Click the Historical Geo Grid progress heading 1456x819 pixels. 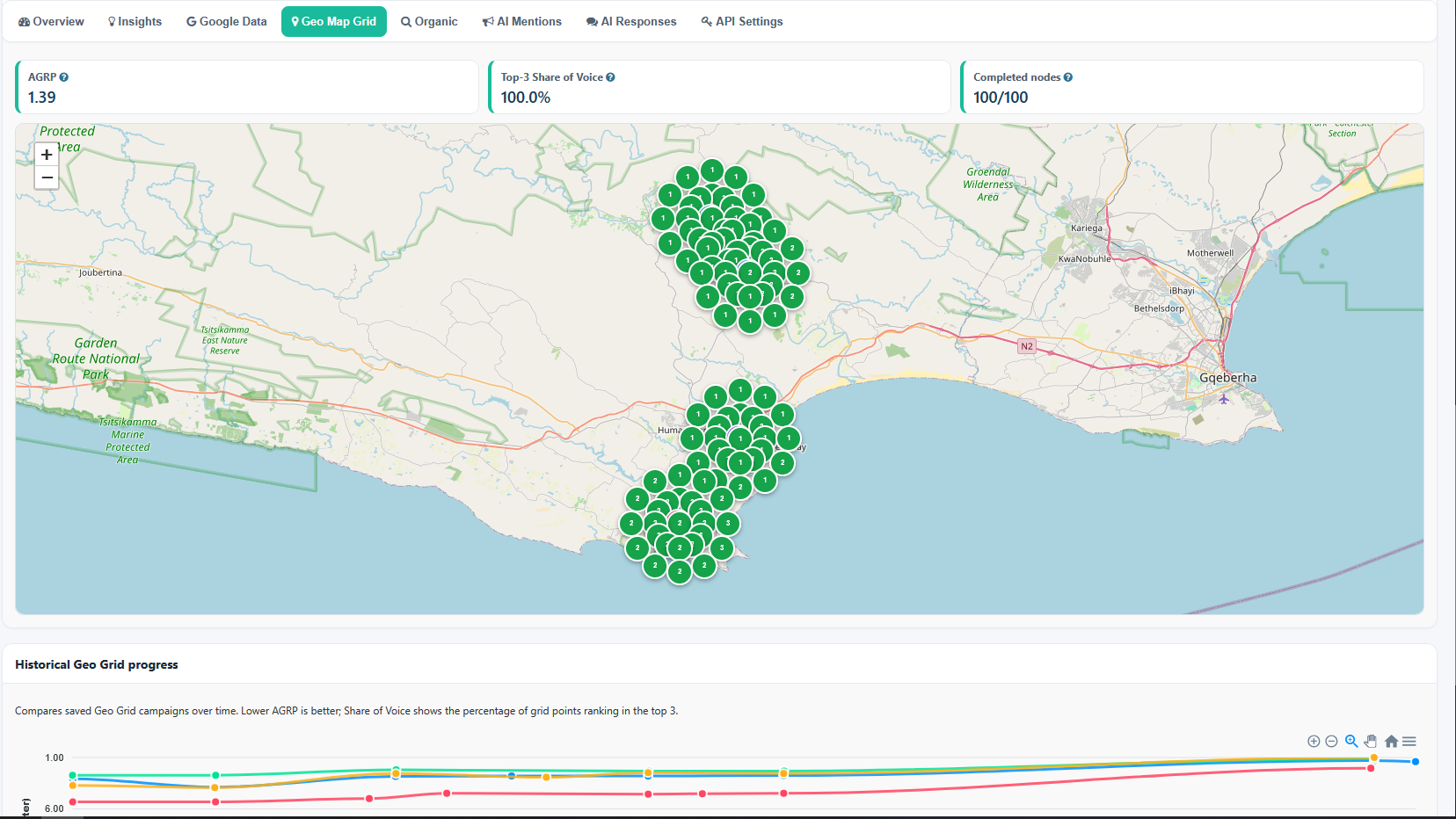pos(97,664)
